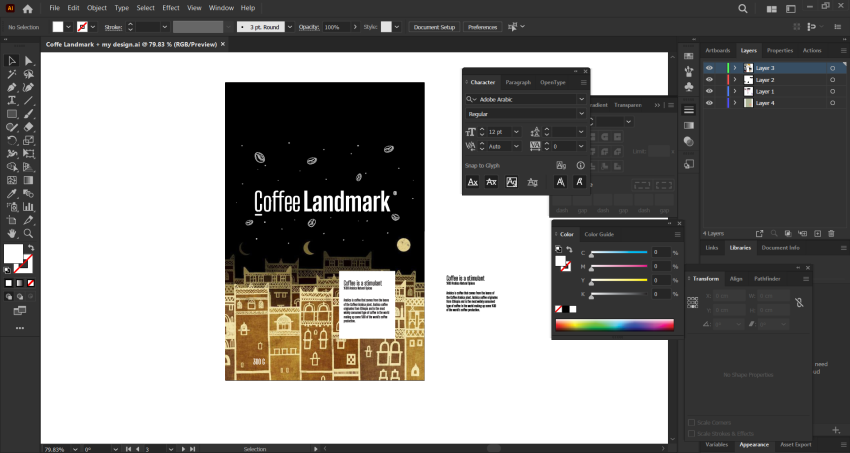The image size is (850, 453).
Task: Hide Layer 3 using eye icon
Action: (x=709, y=68)
